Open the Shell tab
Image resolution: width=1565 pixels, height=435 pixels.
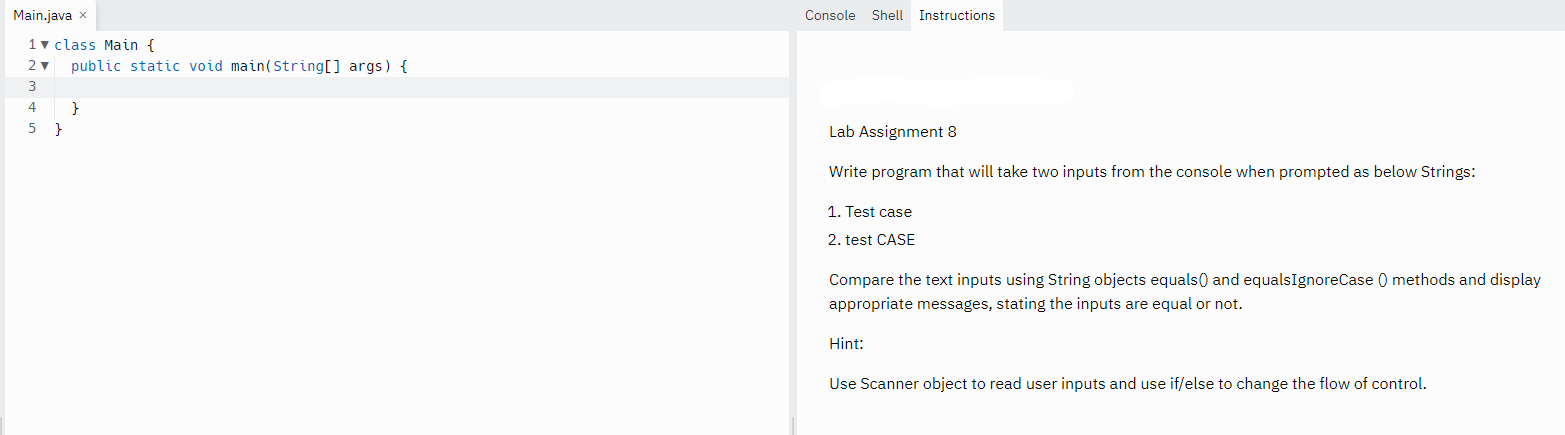click(887, 15)
